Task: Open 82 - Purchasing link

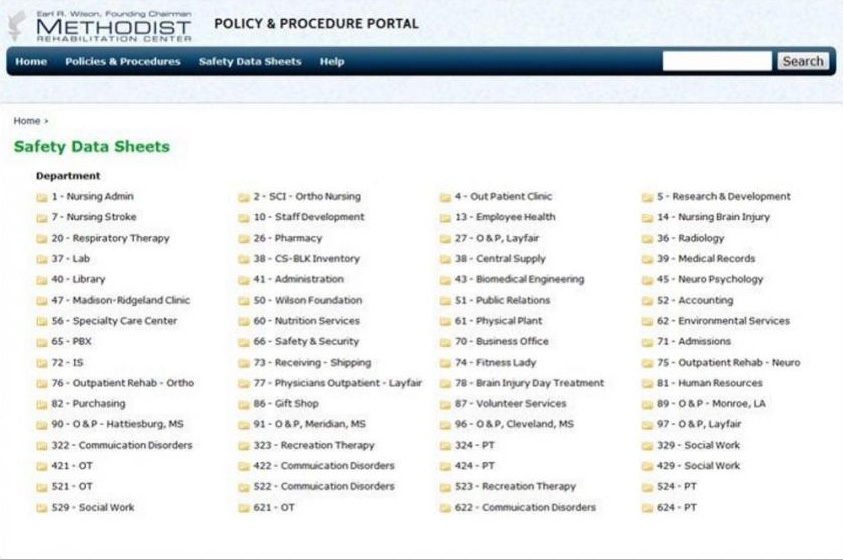Action: [89, 404]
